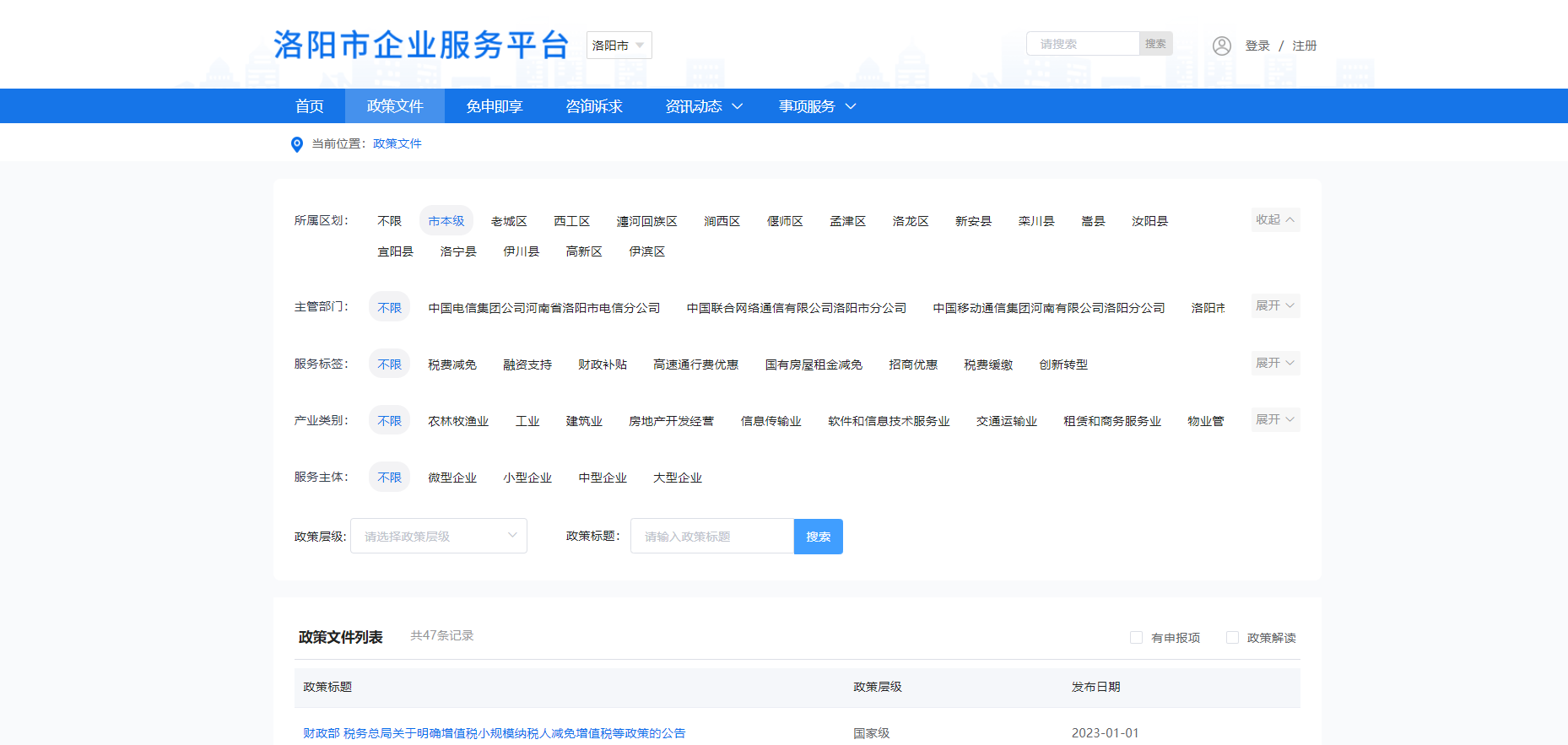Click the blue 搜索 policy search button
Viewport: 1568px width, 745px height.
click(x=818, y=537)
